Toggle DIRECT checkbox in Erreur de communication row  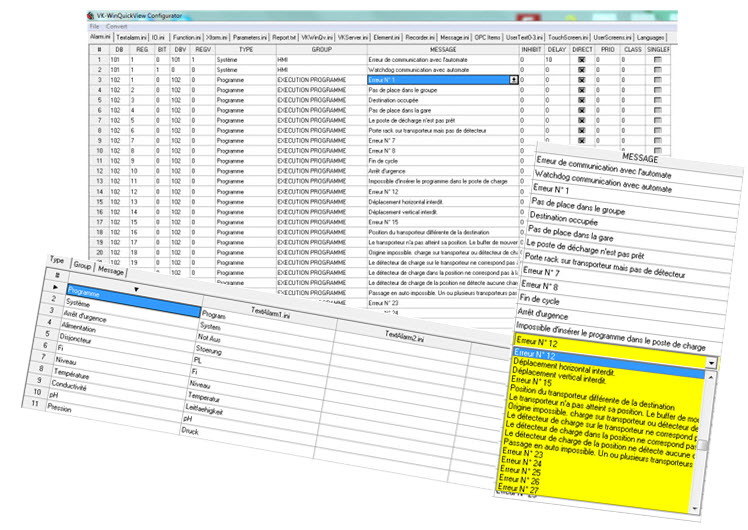coord(582,60)
